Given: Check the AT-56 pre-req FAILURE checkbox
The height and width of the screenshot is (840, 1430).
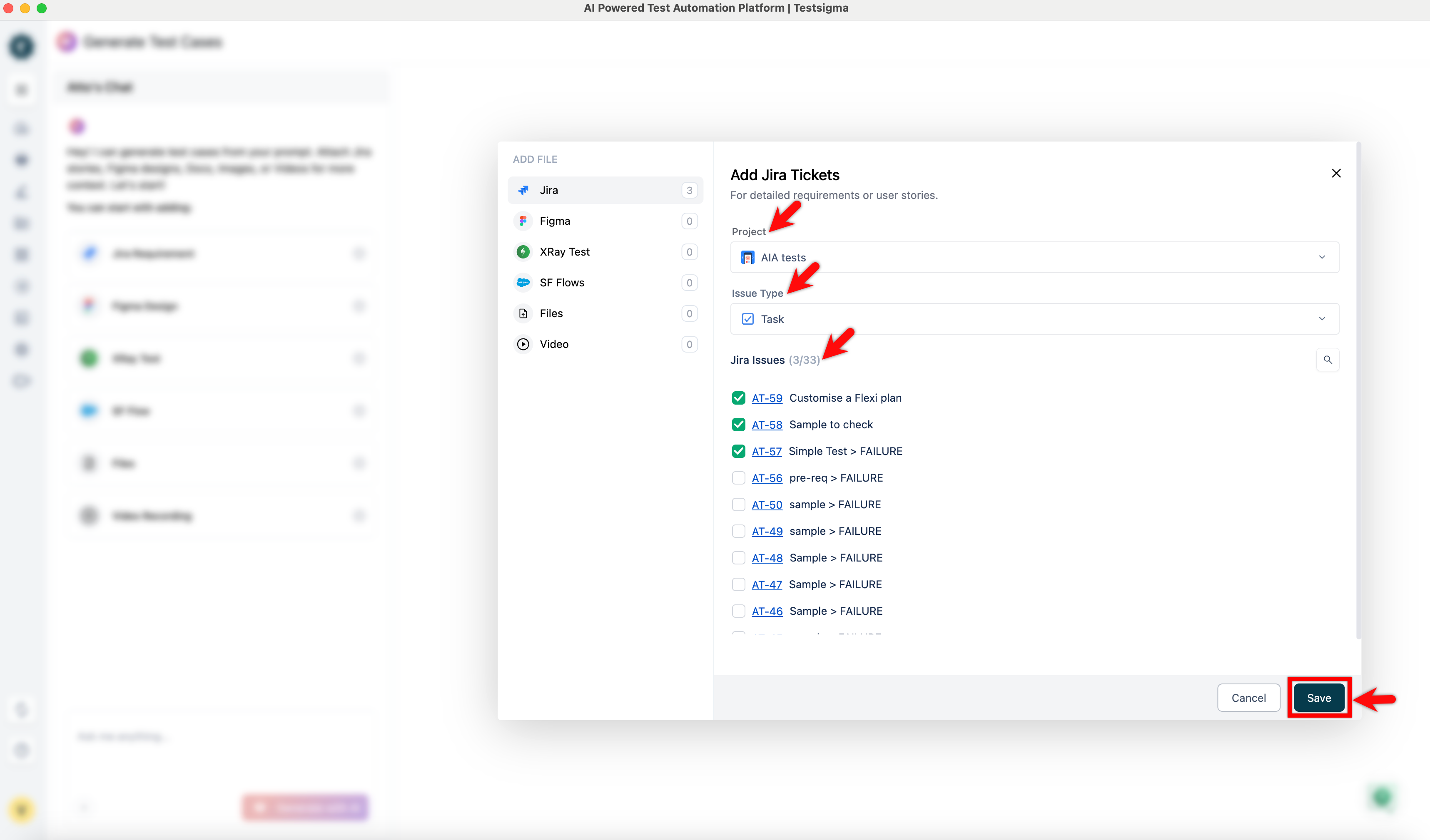Looking at the screenshot, I should tap(738, 478).
